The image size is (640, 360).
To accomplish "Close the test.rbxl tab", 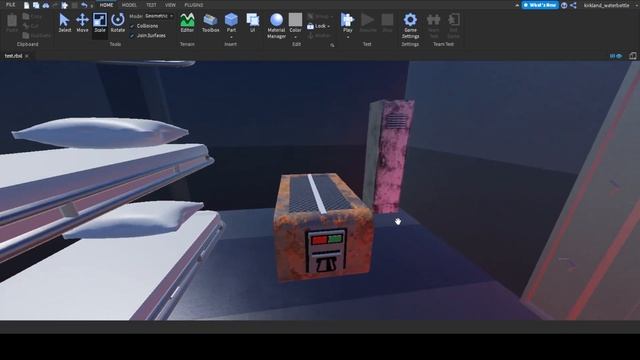I will (27, 56).
